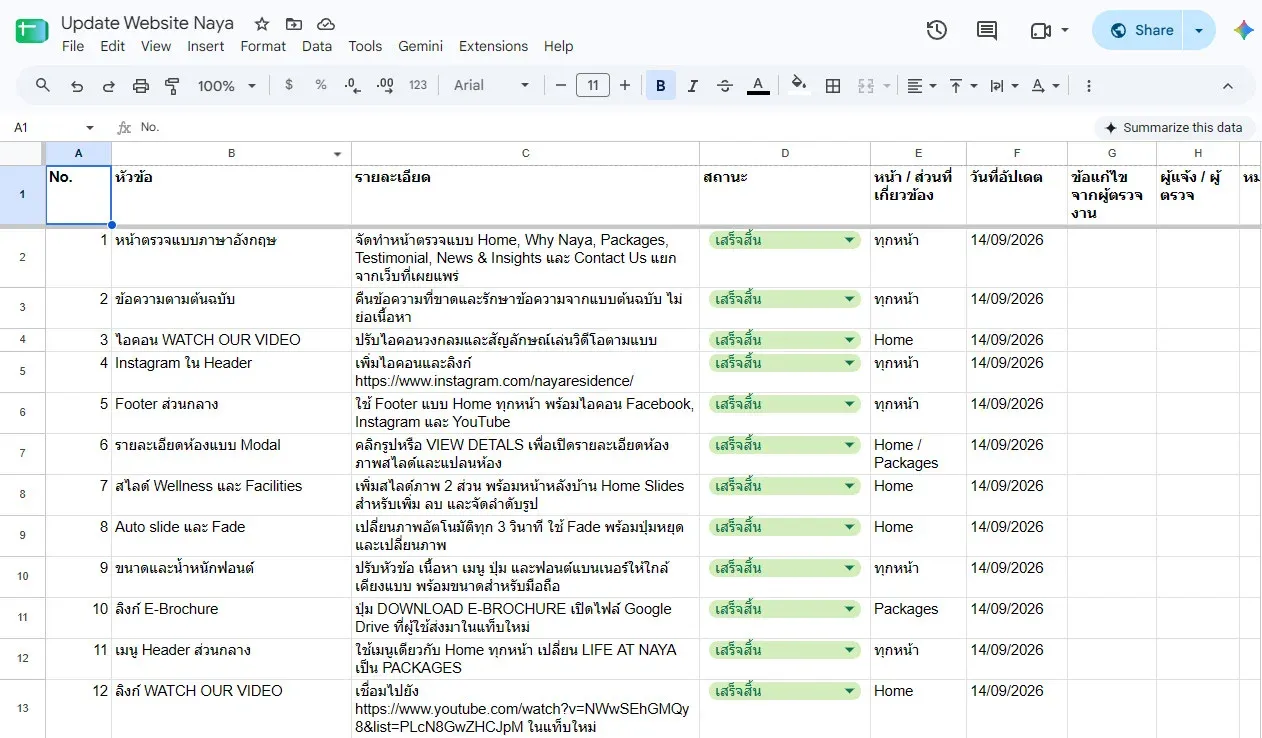
Task: Toggle bold formatting
Action: [660, 86]
